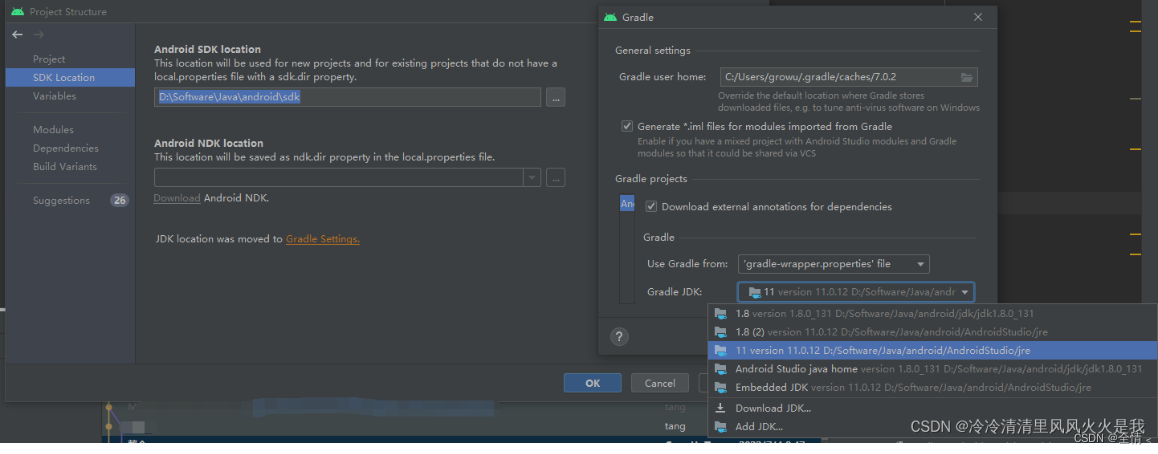Viewport: 1158px width, 454px height.
Task: Toggle Download external annotations for dependencies
Action: [x=652, y=207]
